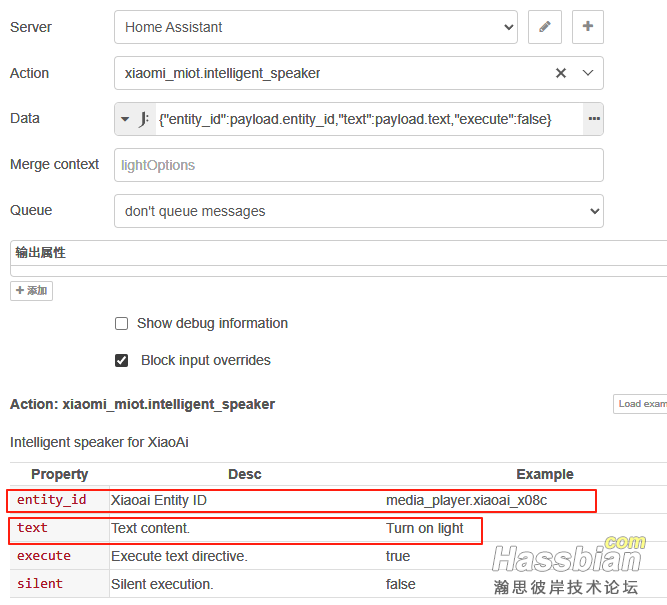667x605 pixels.
Task: Open the Server selection dropdown
Action: (x=316, y=27)
